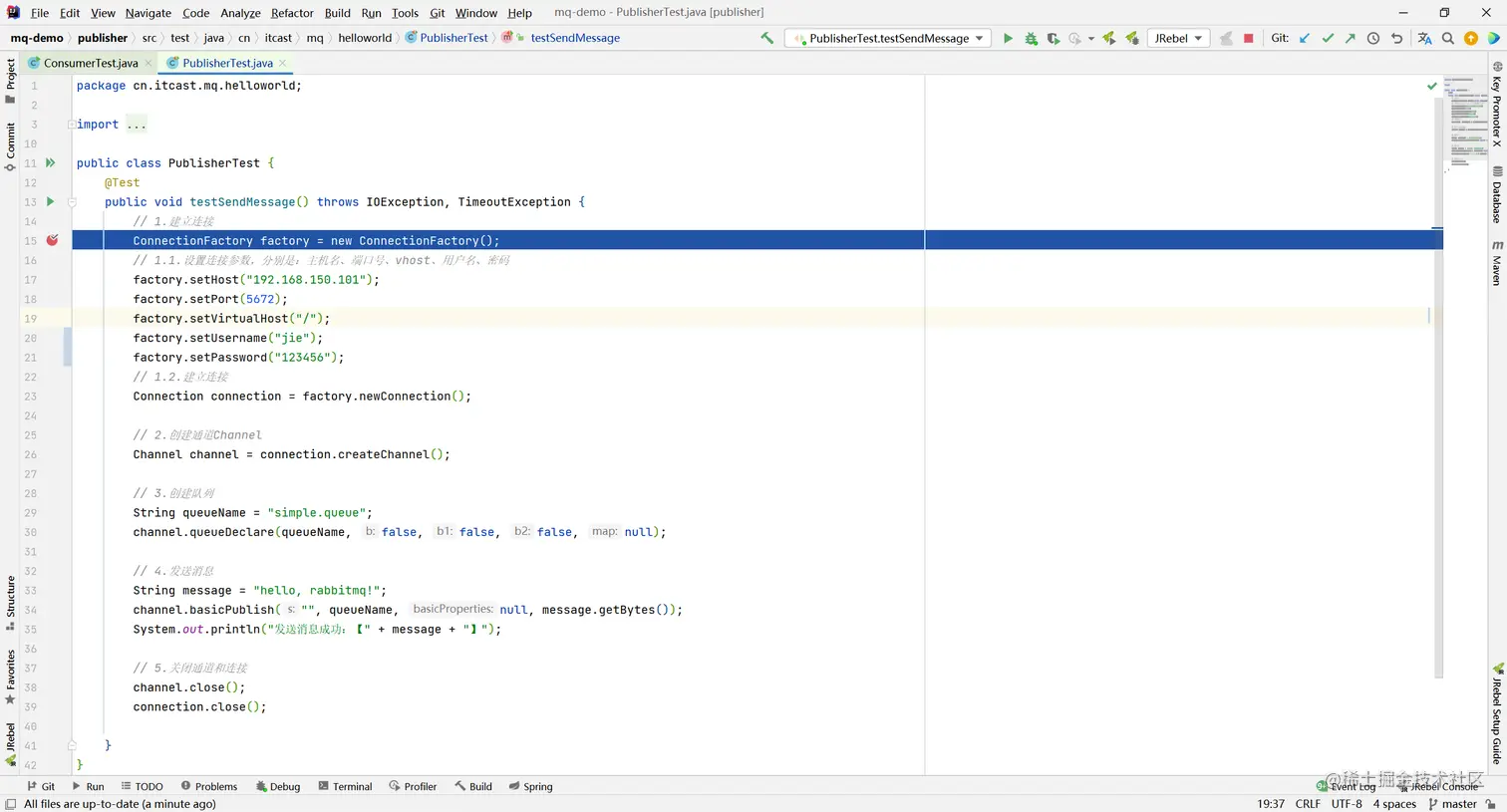Open the Spring tool window
The height and width of the screenshot is (812, 1507).
[530, 786]
